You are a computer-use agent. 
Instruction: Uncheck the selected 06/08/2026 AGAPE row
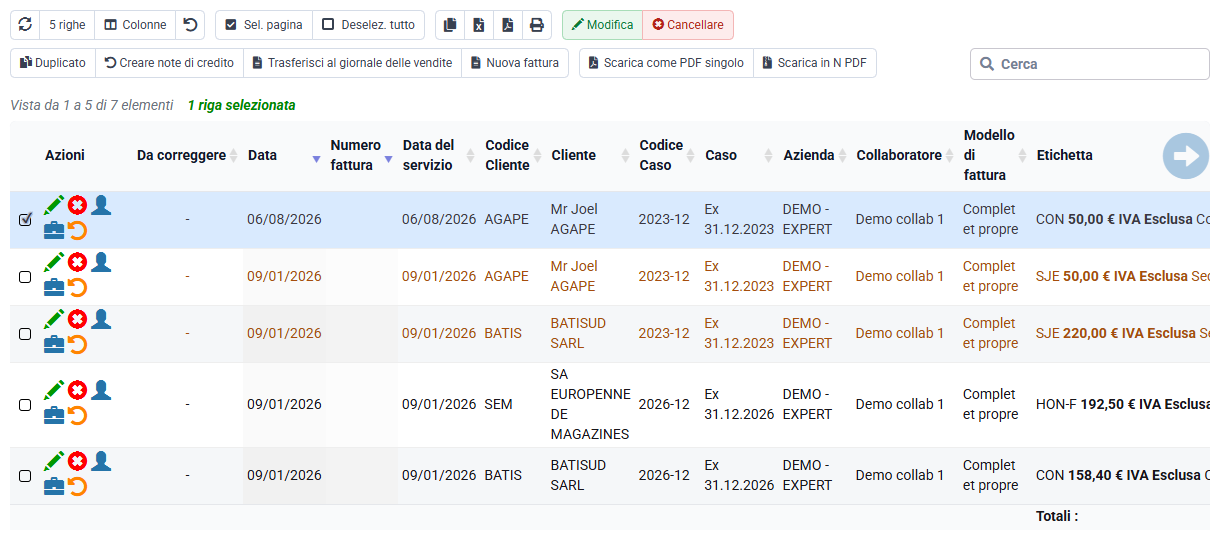[x=25, y=219]
